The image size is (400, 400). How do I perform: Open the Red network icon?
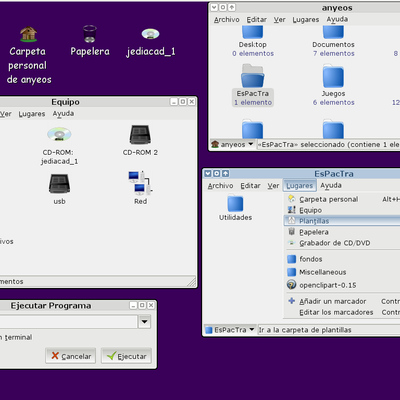click(x=140, y=183)
